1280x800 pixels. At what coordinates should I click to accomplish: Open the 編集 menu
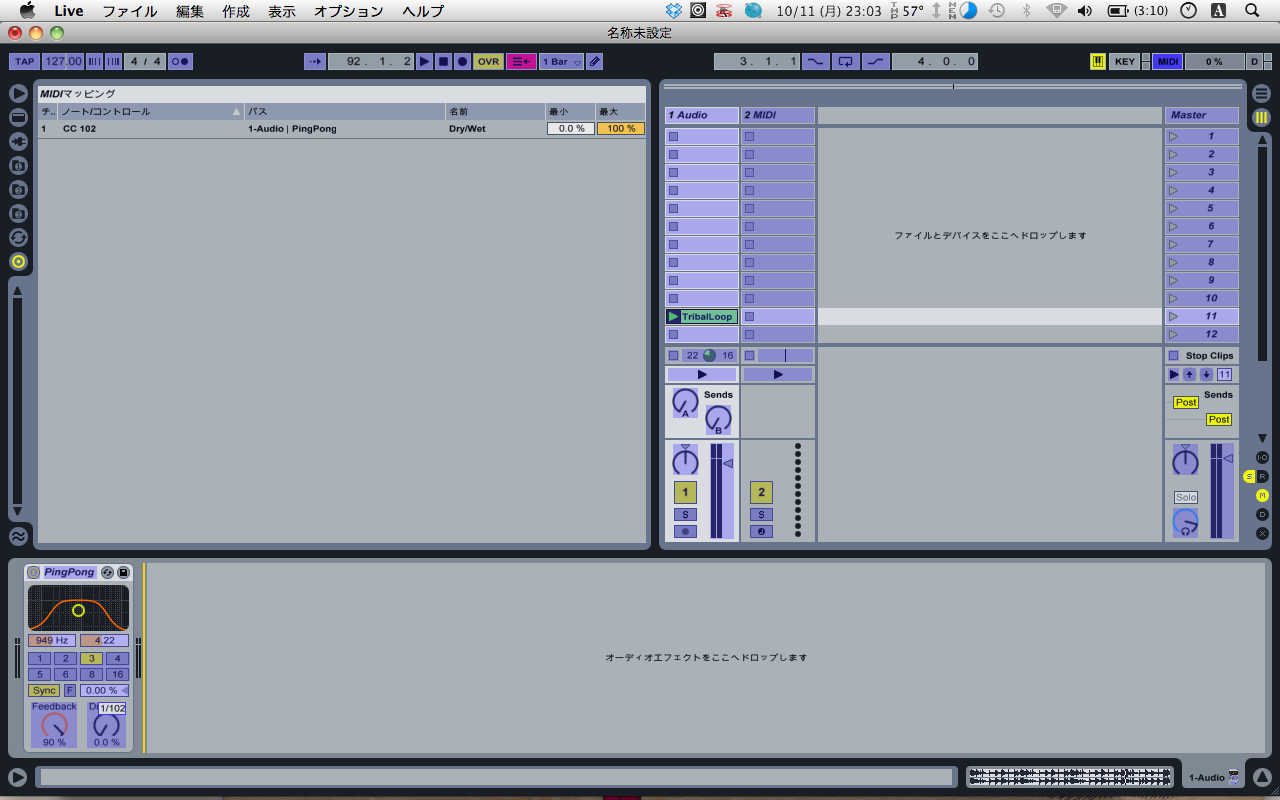(190, 11)
